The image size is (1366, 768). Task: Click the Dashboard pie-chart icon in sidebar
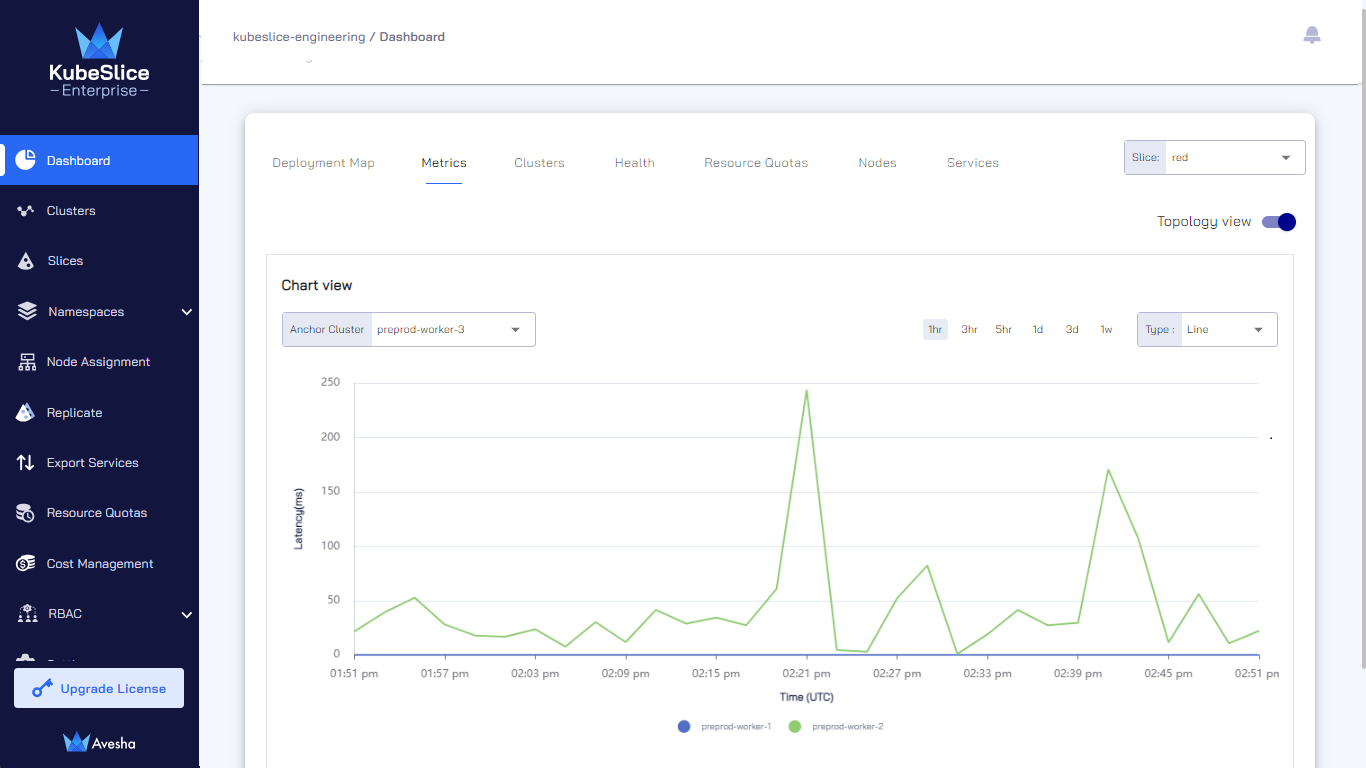pyautogui.click(x=26, y=160)
